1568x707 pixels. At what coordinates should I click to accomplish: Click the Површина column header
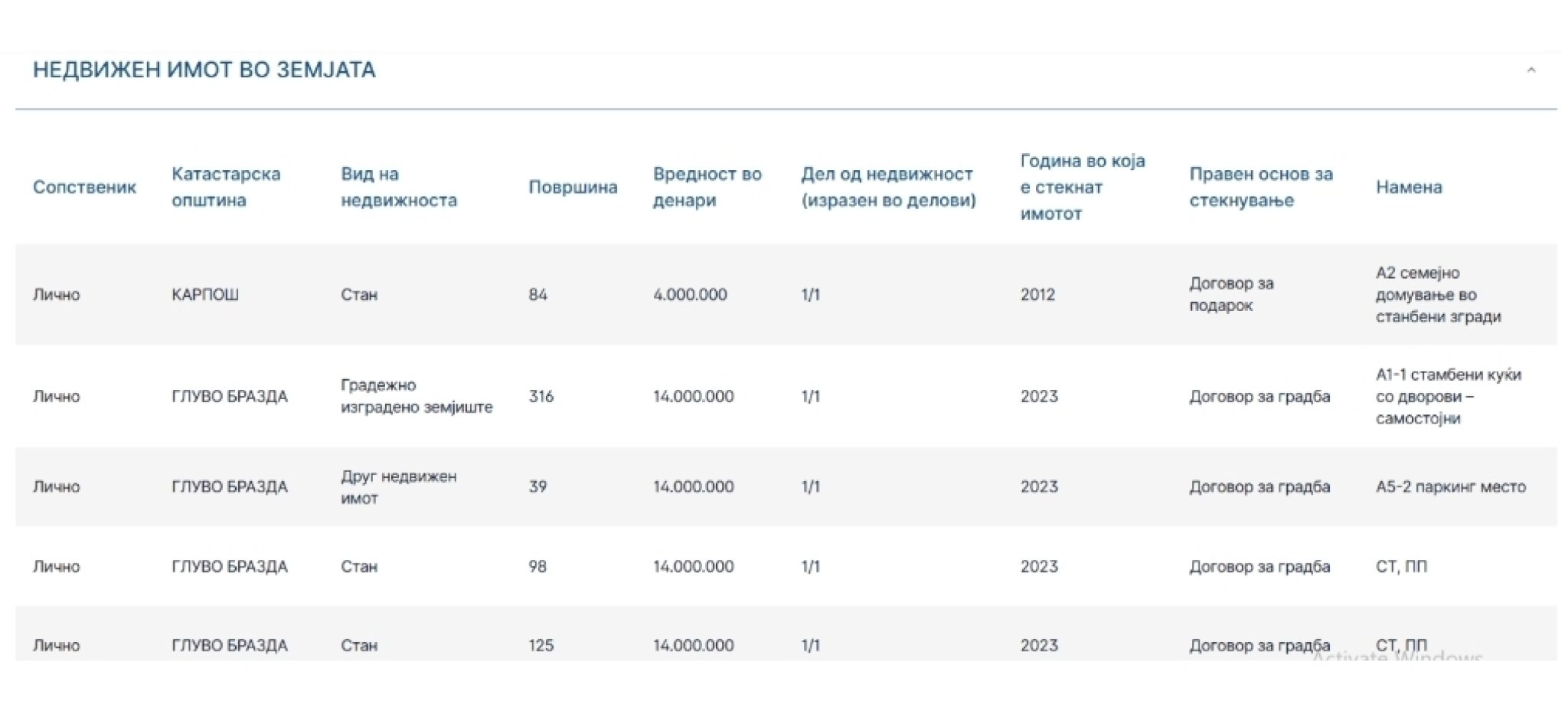(573, 188)
